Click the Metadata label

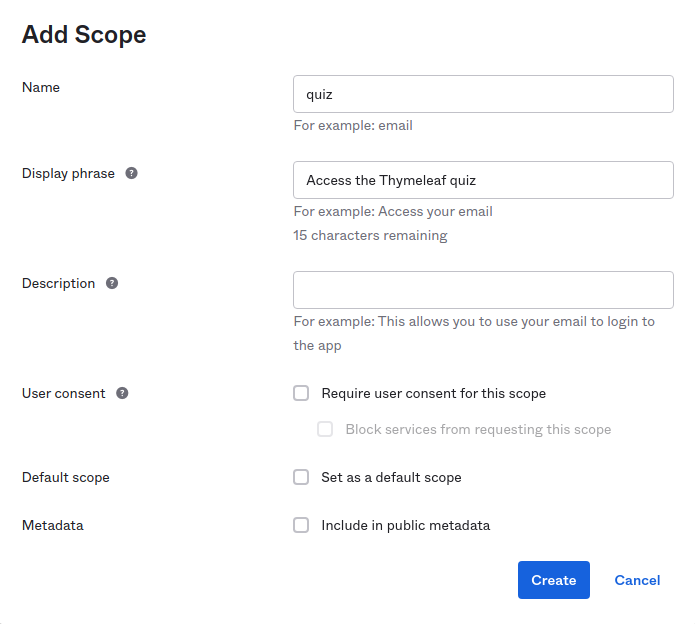coord(53,525)
